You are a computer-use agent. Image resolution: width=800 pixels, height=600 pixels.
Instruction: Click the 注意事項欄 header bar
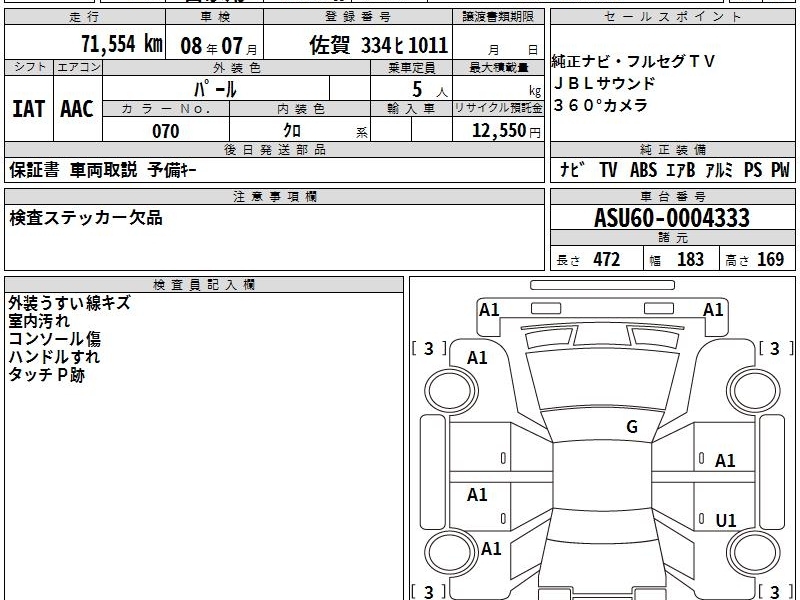[x=274, y=196]
